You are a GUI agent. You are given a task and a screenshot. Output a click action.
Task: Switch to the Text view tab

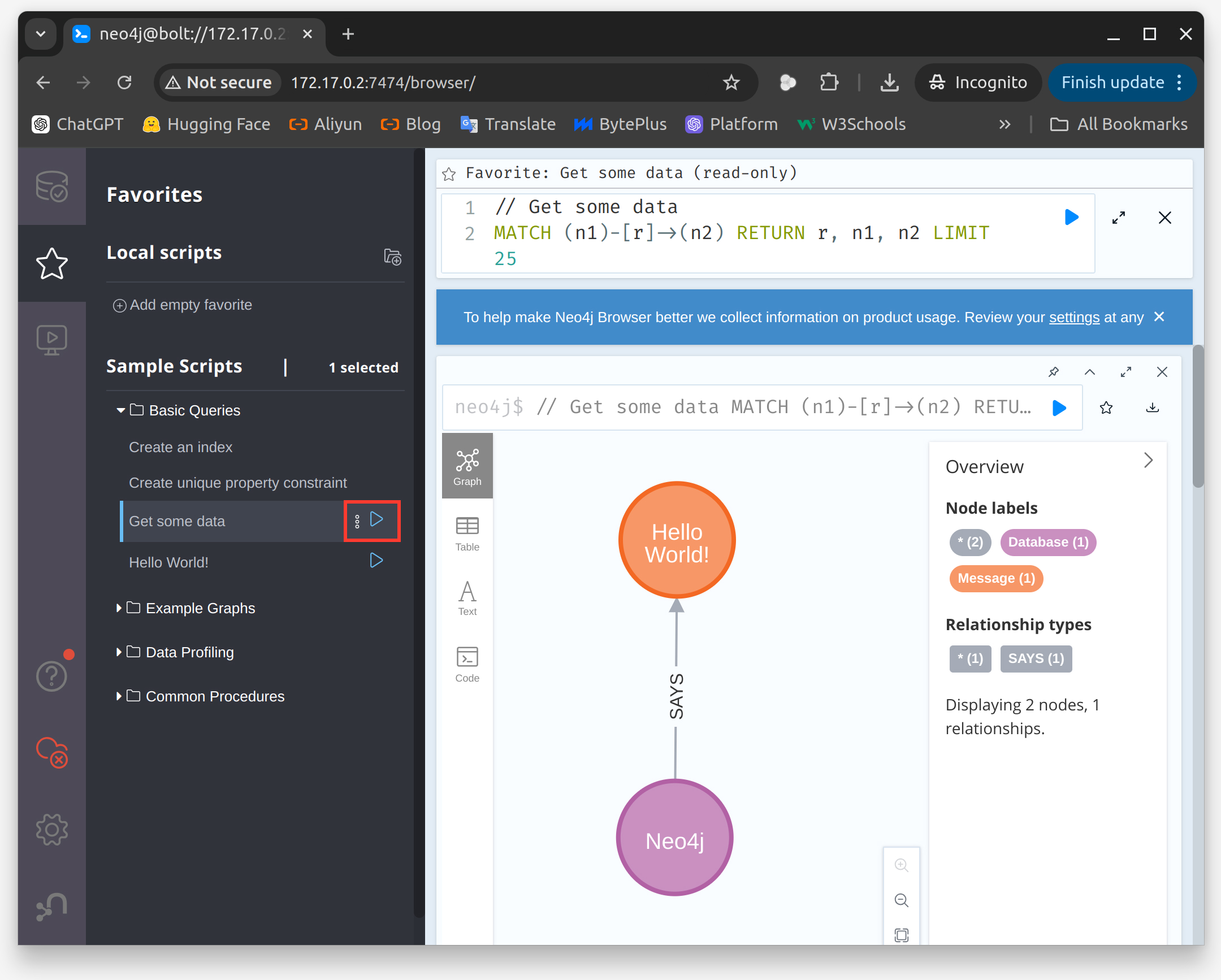tap(467, 598)
